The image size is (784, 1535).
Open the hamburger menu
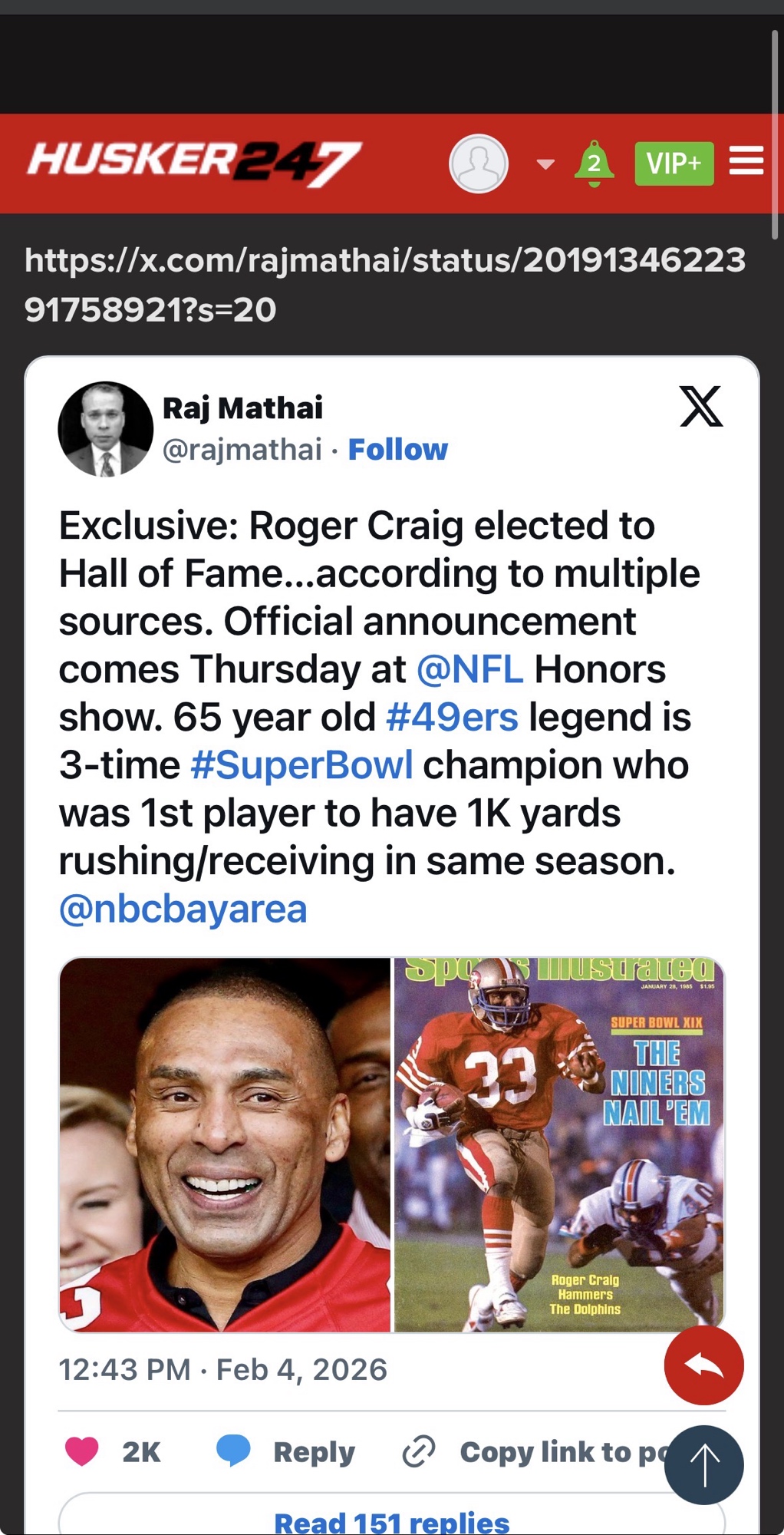tap(746, 161)
